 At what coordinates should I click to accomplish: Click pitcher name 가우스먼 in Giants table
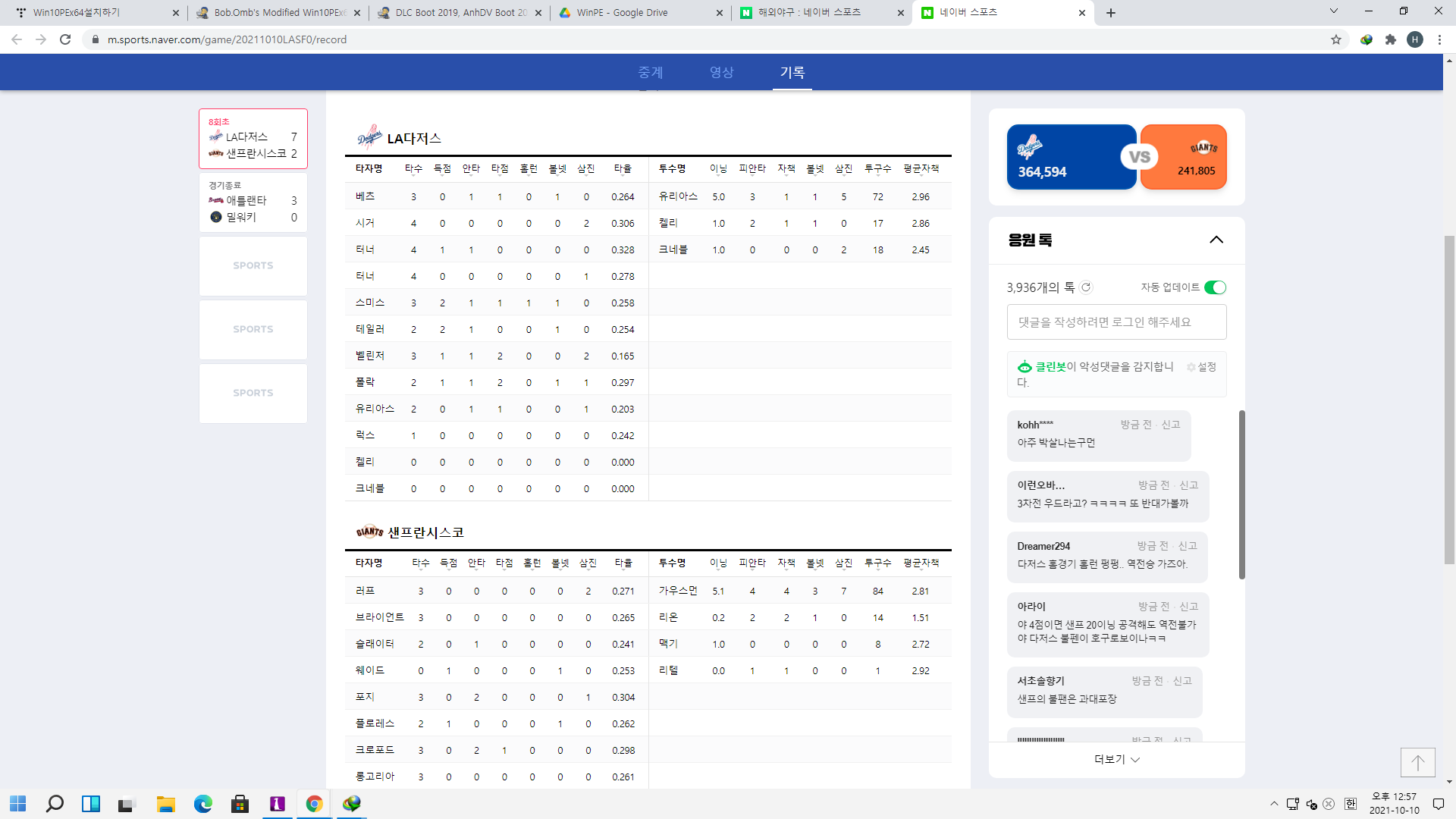(678, 591)
